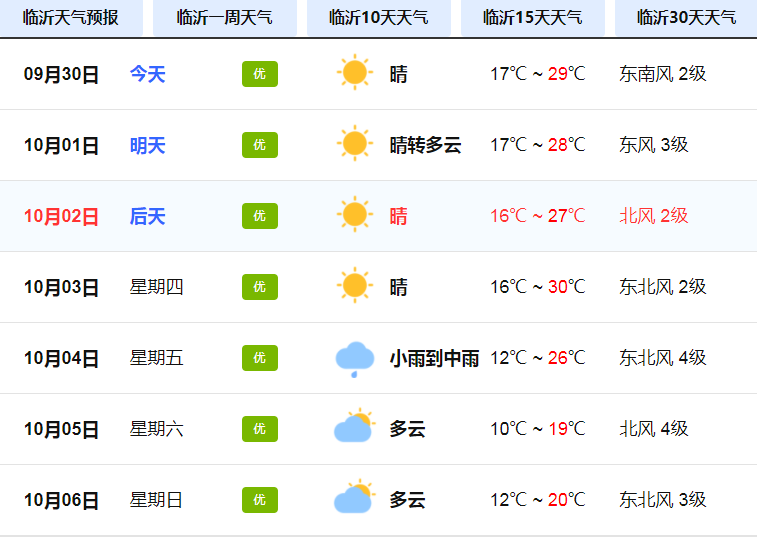Screen dimensions: 757x537
Task: Switch to 临沂一周天气 tab
Action: [x=225, y=18]
